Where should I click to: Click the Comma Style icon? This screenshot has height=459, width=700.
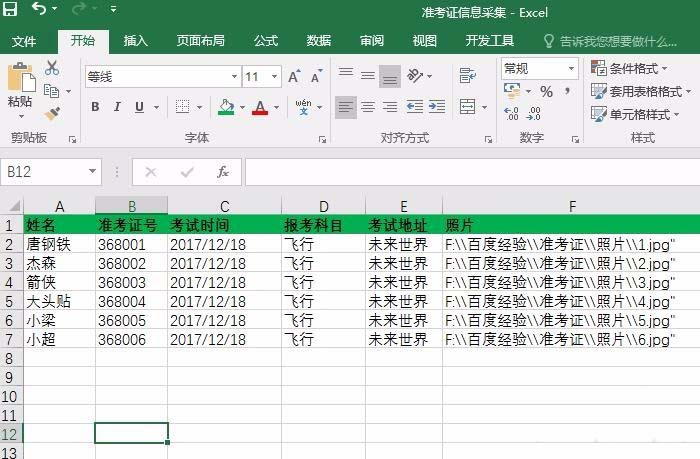coord(567,92)
